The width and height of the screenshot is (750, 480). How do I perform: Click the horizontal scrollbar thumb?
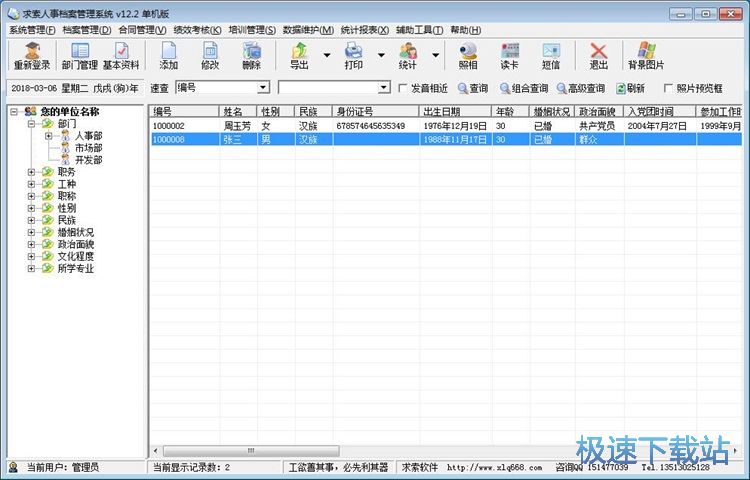pos(251,451)
